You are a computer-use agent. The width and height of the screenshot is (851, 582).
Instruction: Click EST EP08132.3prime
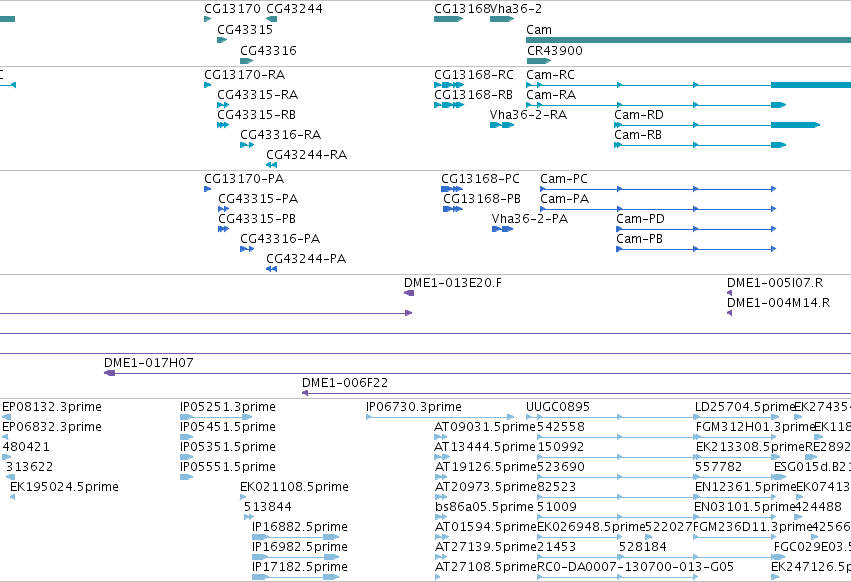tap(52, 407)
